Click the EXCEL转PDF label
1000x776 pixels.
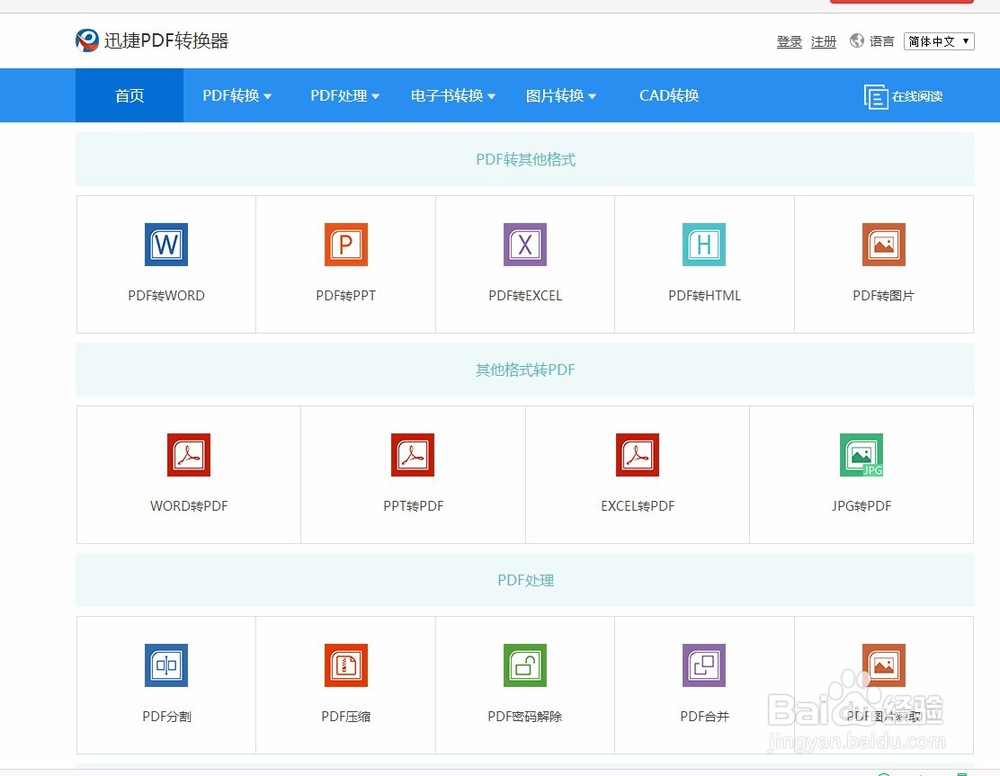637,506
